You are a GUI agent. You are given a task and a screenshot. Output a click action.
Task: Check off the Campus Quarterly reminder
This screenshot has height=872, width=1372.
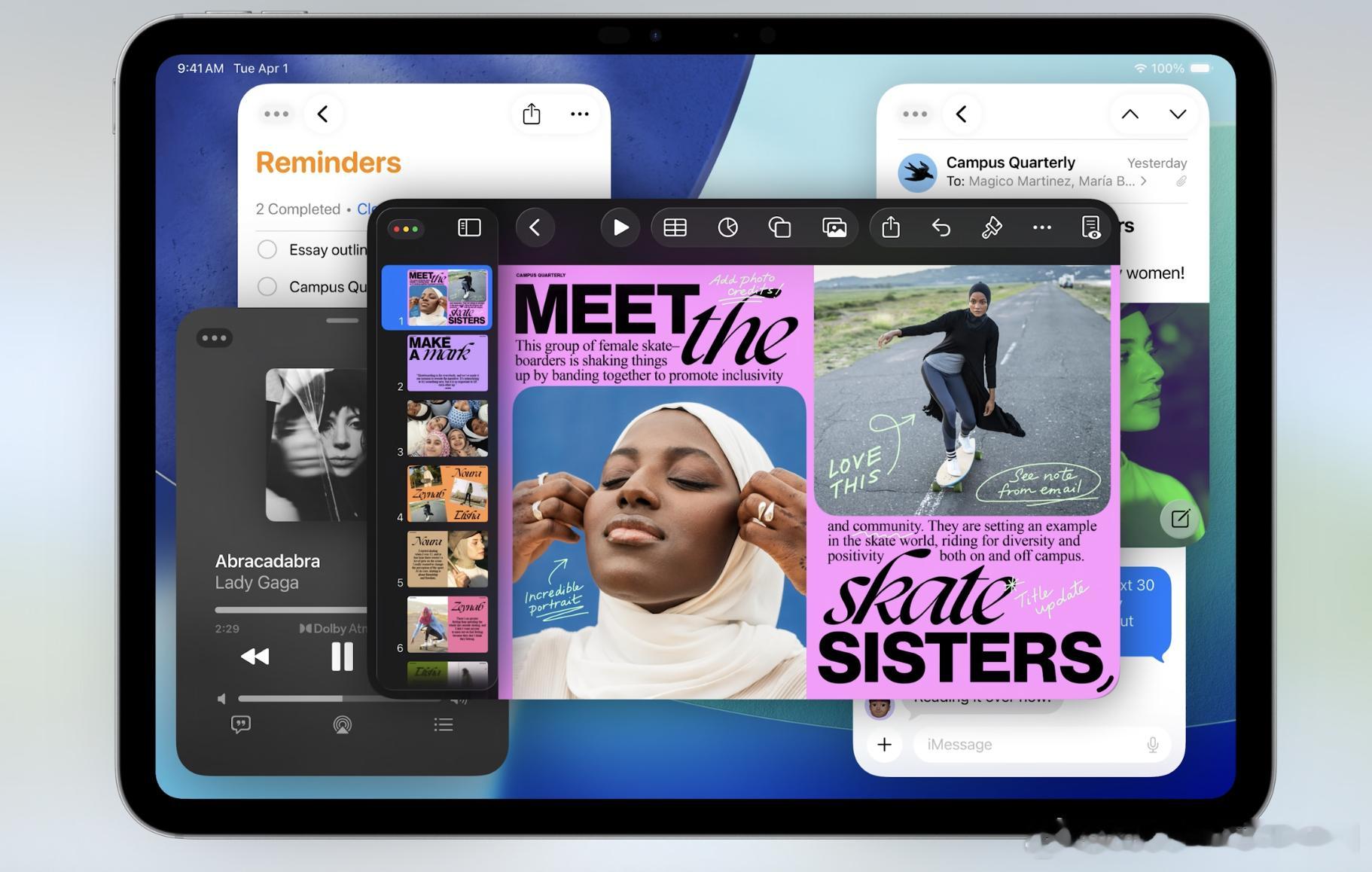(x=267, y=286)
